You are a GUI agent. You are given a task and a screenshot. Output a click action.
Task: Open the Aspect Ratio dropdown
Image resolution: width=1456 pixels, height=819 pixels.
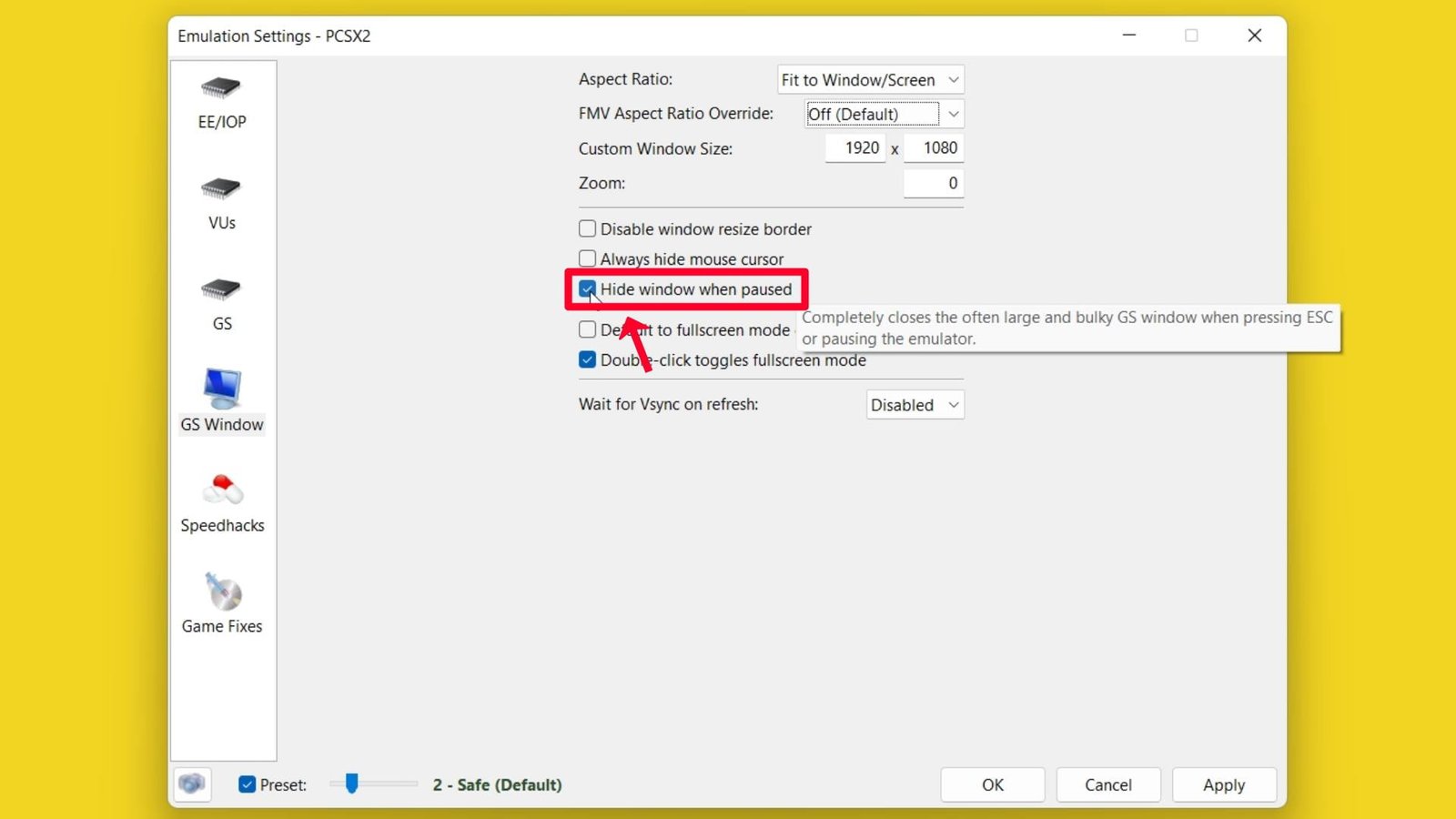point(871,80)
